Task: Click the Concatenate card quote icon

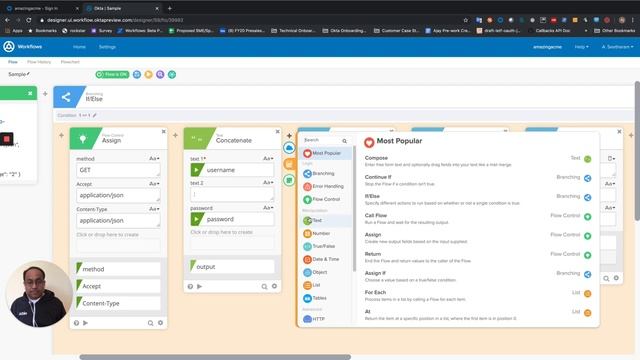Action: click(197, 139)
